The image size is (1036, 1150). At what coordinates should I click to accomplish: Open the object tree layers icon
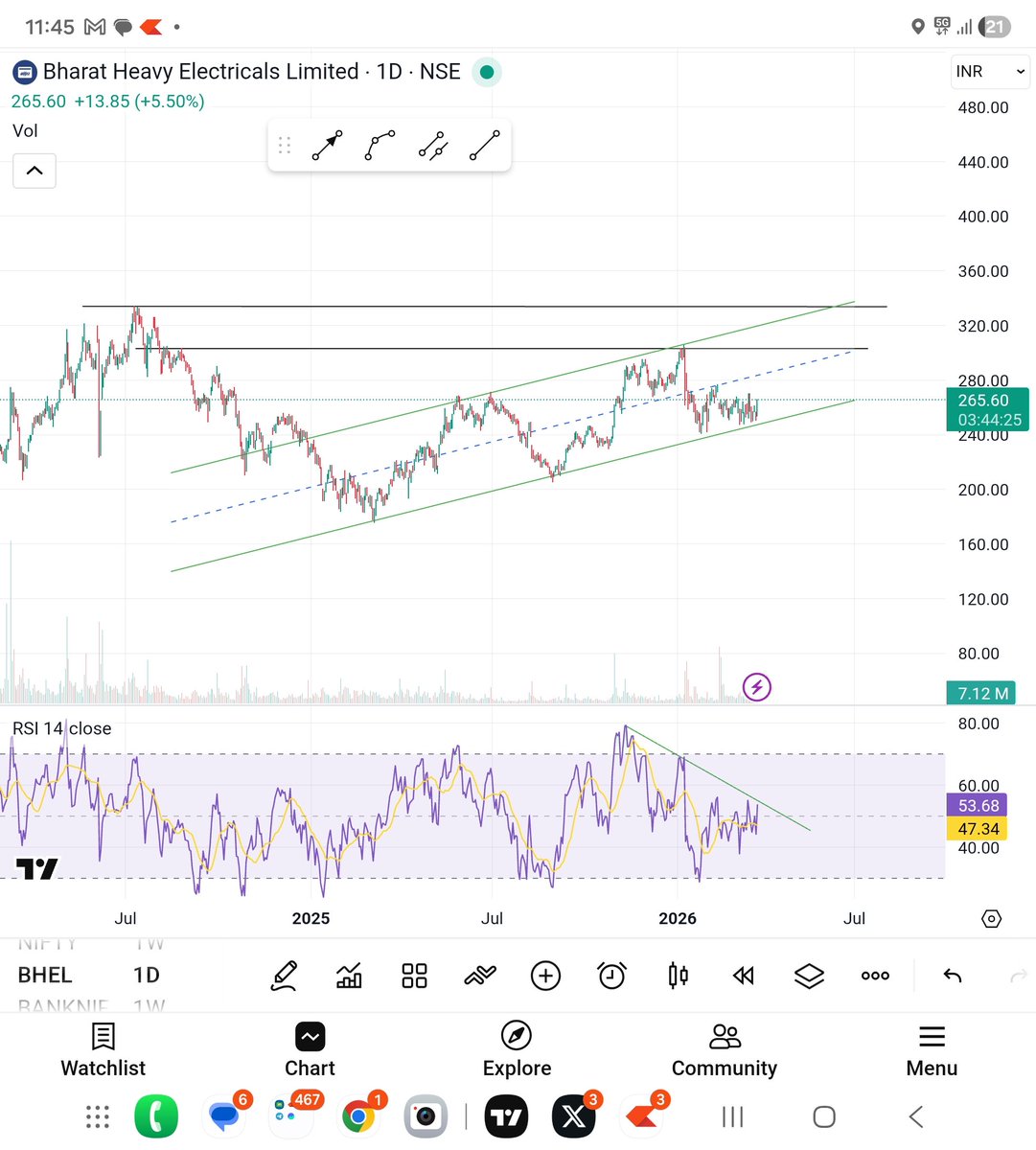click(x=809, y=976)
